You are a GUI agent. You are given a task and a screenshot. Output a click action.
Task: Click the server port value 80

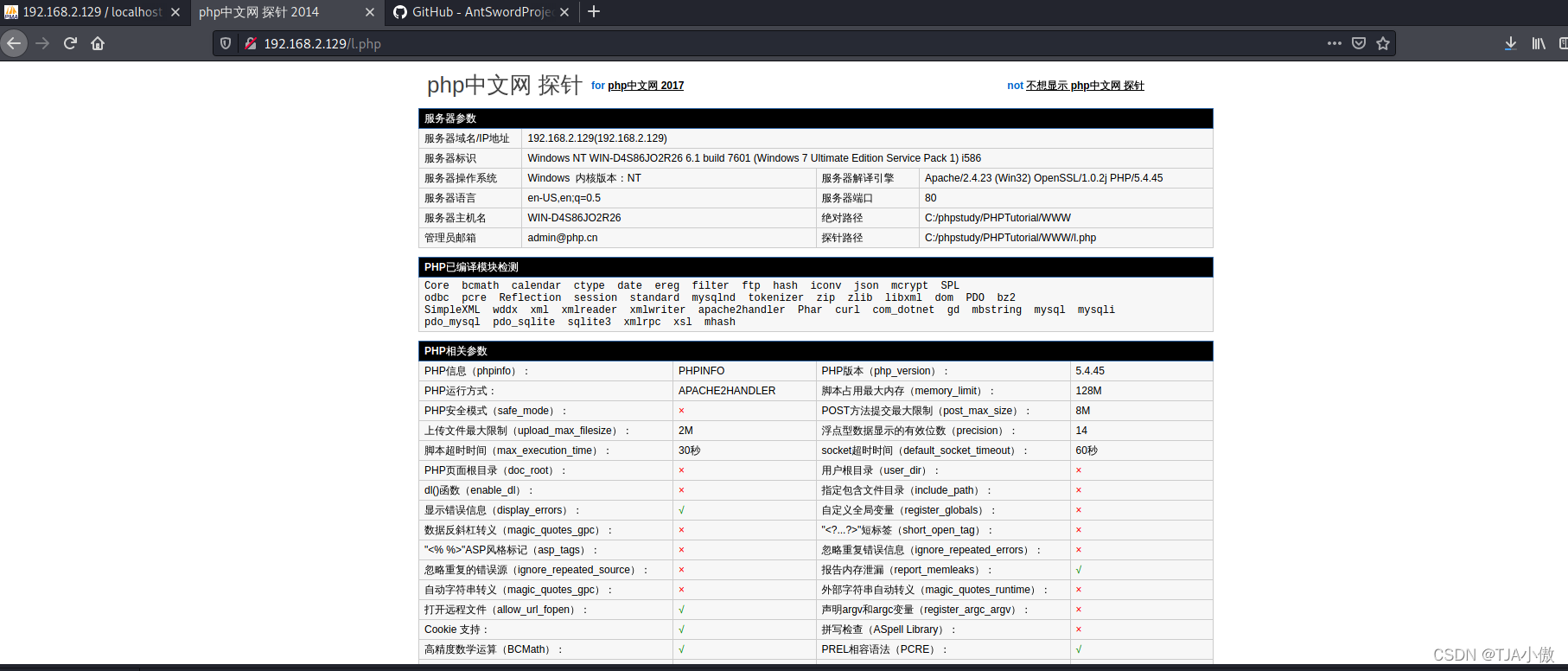(930, 198)
